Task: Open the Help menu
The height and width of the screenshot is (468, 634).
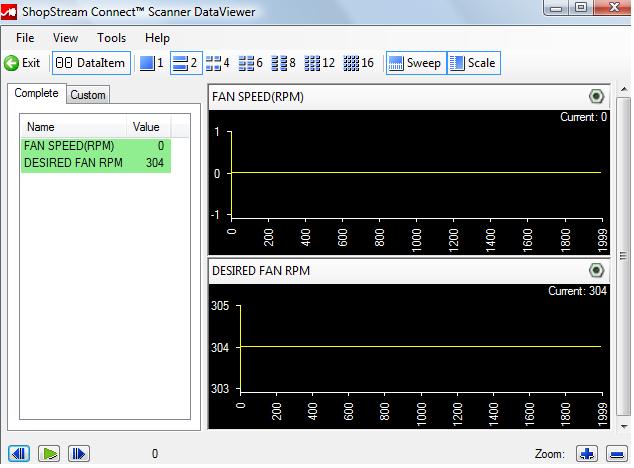Action: pyautogui.click(x=157, y=38)
